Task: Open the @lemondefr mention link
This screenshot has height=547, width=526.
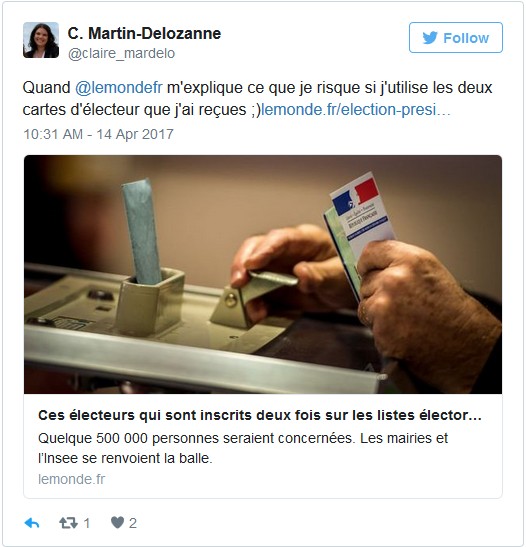Action: click(x=119, y=88)
